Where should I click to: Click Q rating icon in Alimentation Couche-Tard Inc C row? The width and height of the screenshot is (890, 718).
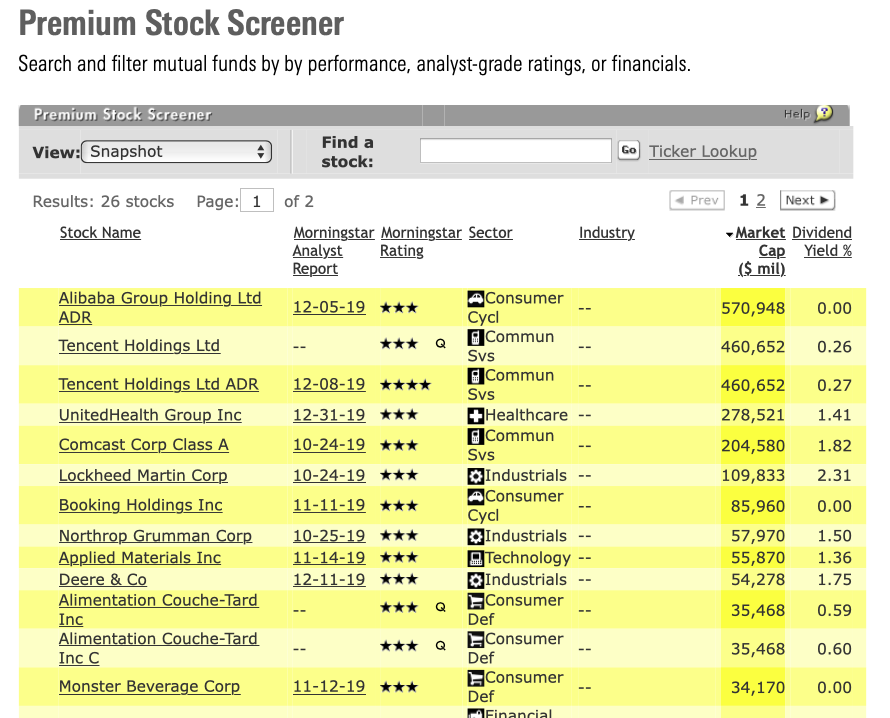coord(440,646)
